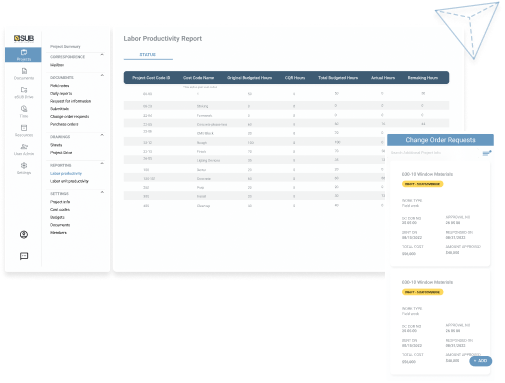Collapse the Settings section in project menu
Image resolution: width=505 pixels, height=383 pixels.
[102, 192]
